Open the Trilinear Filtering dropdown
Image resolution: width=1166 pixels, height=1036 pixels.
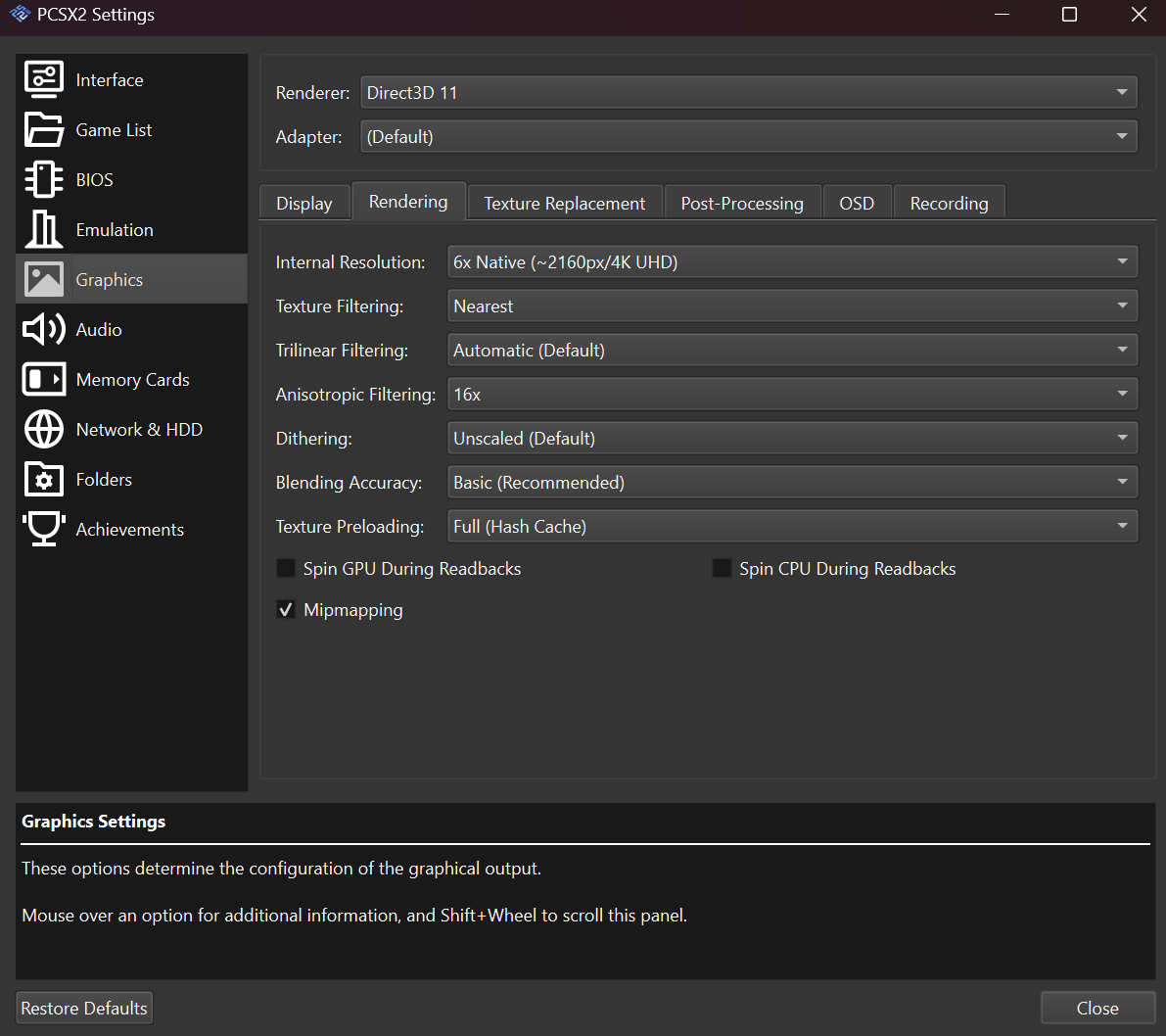(x=792, y=350)
